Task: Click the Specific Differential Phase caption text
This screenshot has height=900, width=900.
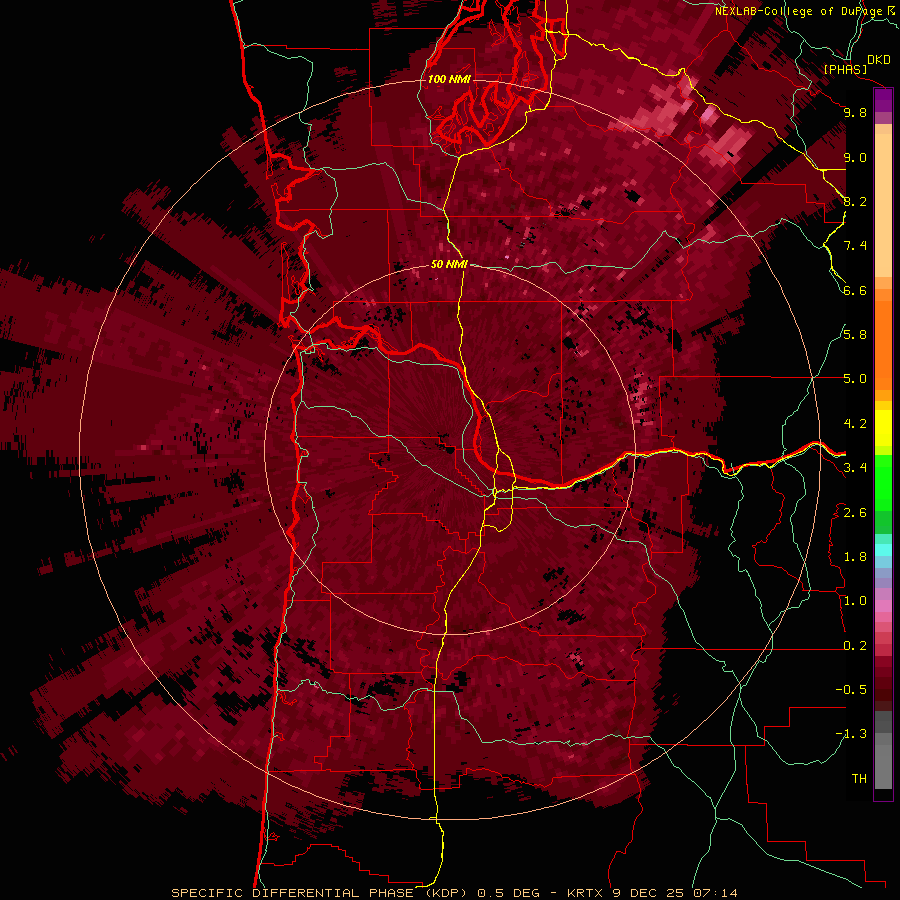Action: [454, 893]
